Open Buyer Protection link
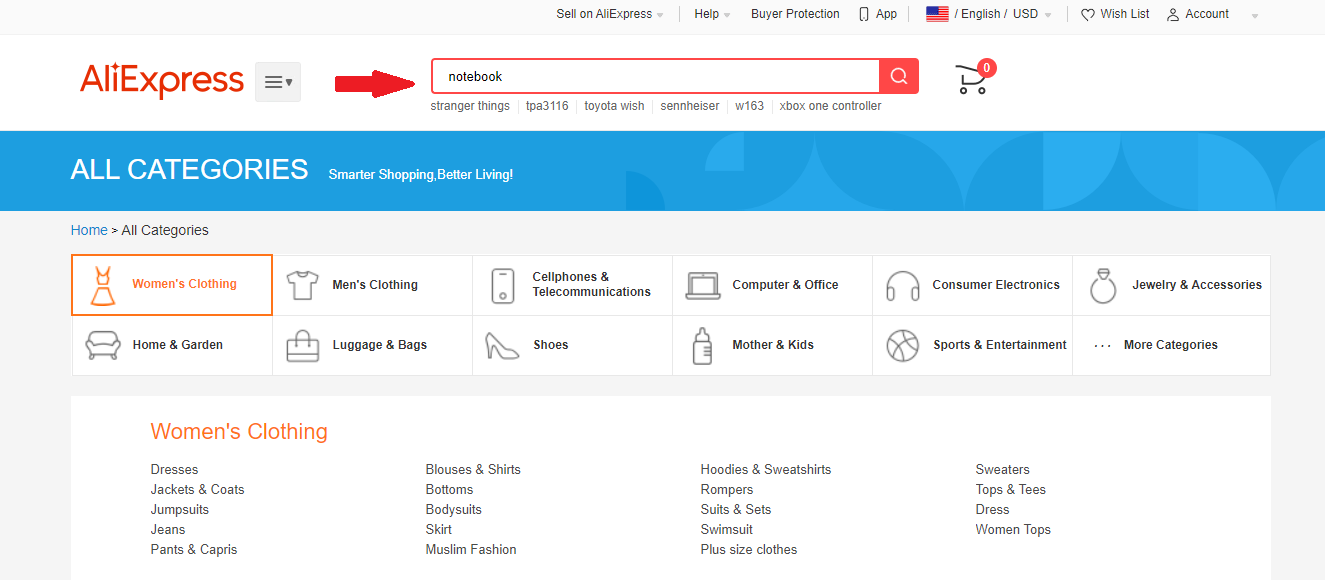The height and width of the screenshot is (580, 1325). [x=795, y=14]
